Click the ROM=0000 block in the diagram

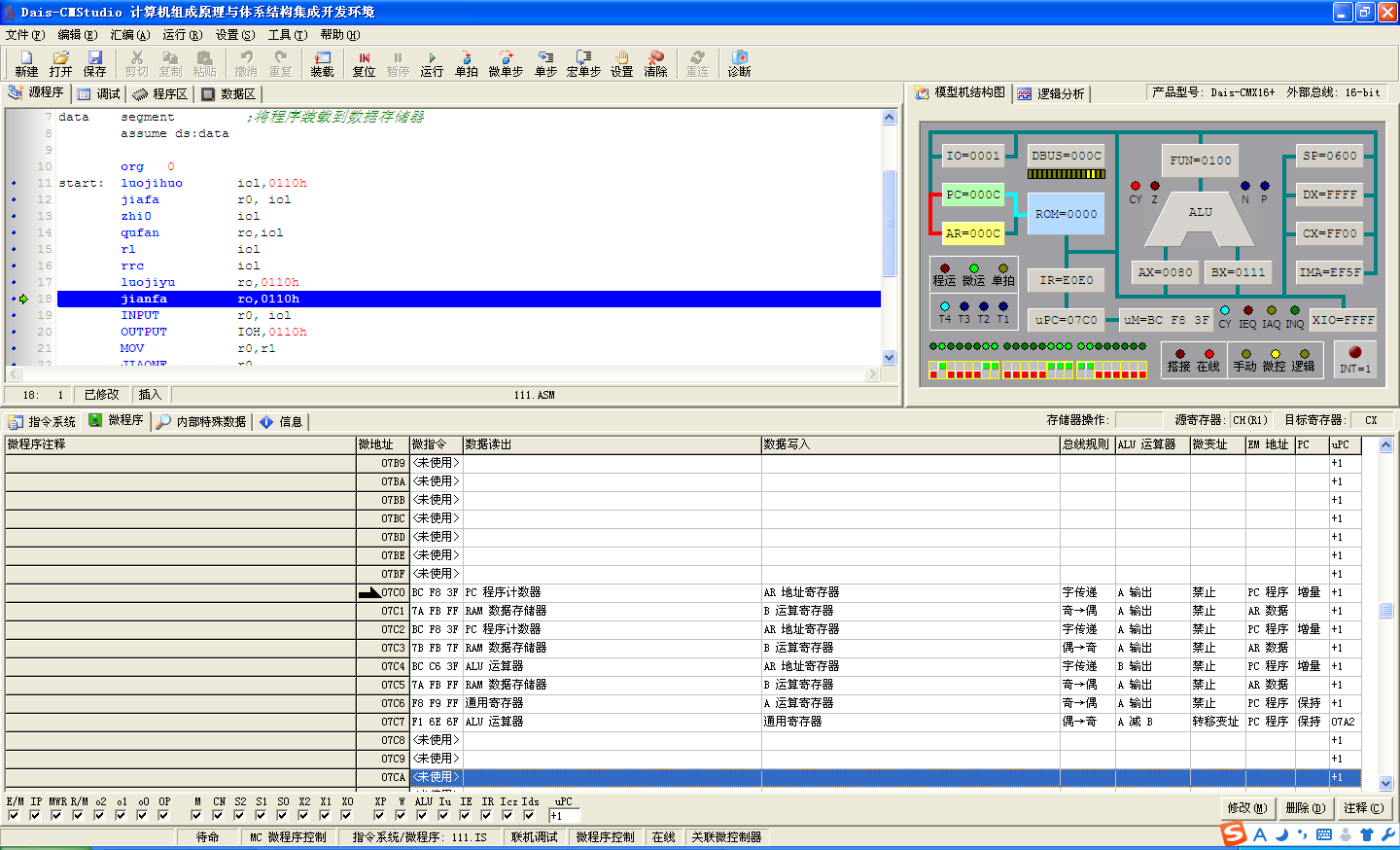pyautogui.click(x=1066, y=214)
